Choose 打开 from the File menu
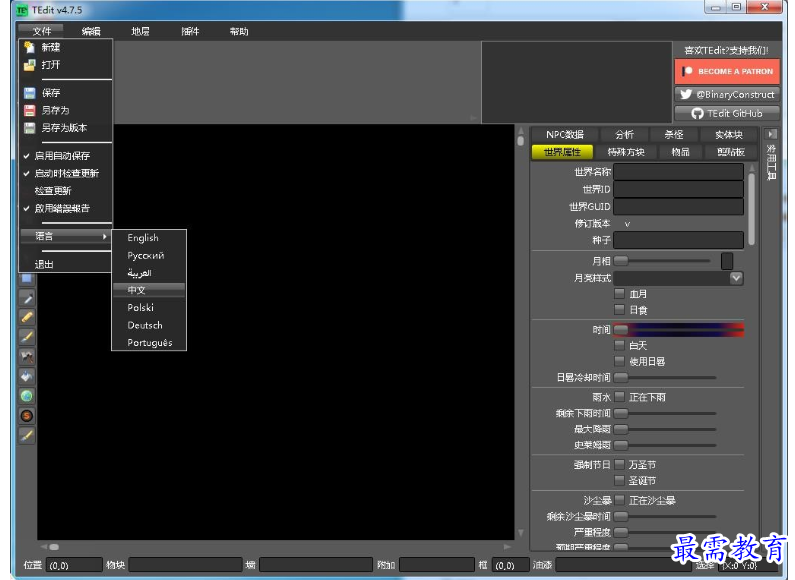Image resolution: width=795 pixels, height=580 pixels. tap(65, 65)
